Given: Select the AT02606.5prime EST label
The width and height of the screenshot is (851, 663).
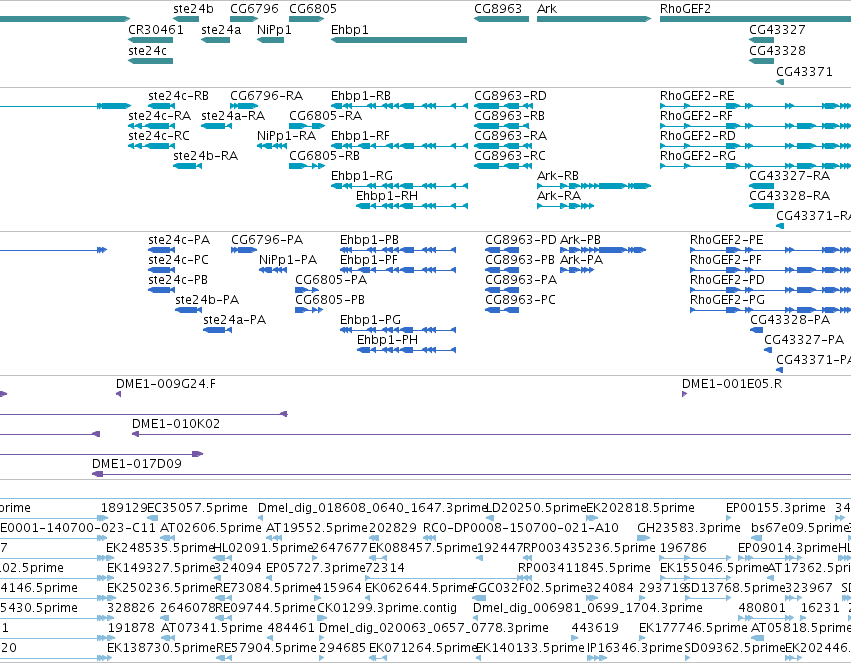Looking at the screenshot, I should click(x=211, y=528).
